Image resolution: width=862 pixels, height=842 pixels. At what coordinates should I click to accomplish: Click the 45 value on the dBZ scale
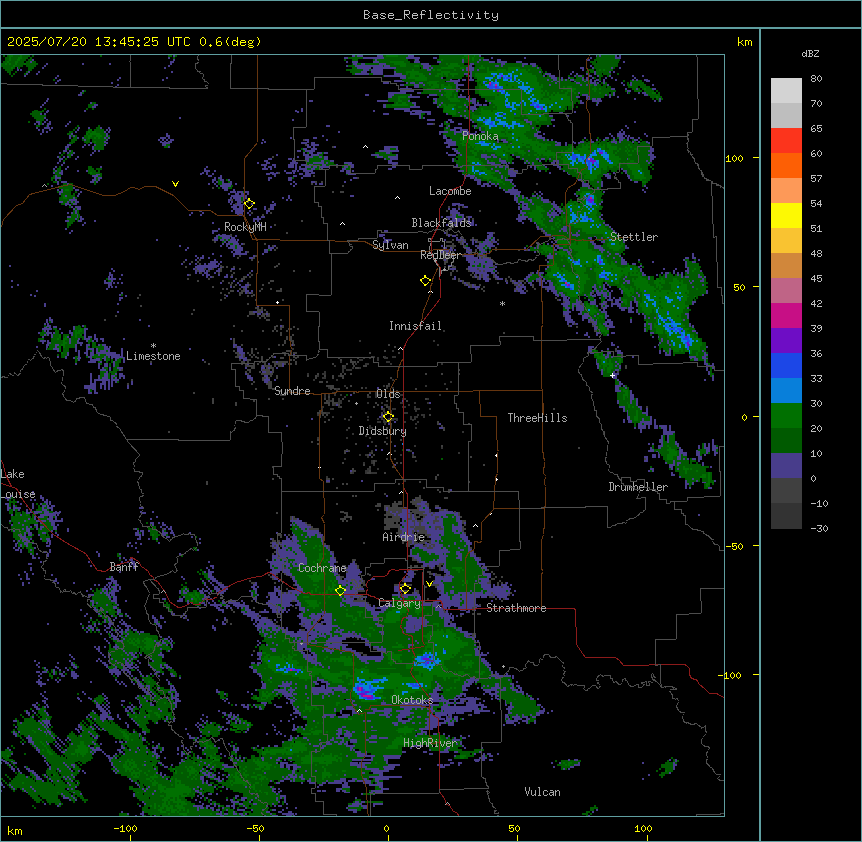(x=816, y=278)
